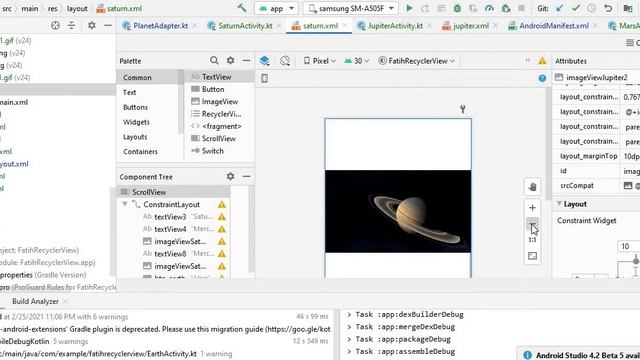Click the Android Studio 4.2 Beta 5 notification
The image size is (640, 360).
pos(580,355)
